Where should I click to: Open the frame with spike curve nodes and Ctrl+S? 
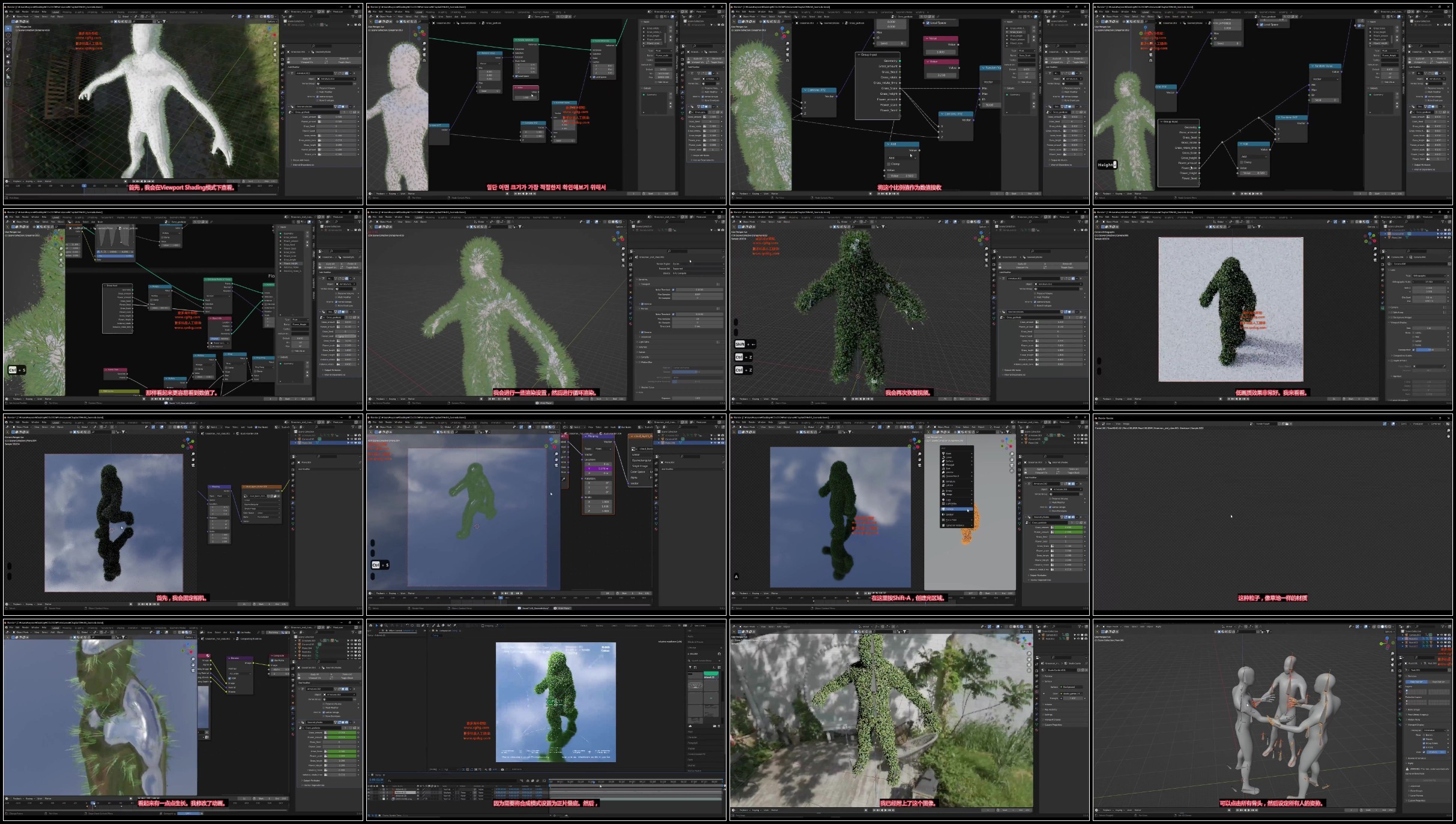(x=183, y=310)
